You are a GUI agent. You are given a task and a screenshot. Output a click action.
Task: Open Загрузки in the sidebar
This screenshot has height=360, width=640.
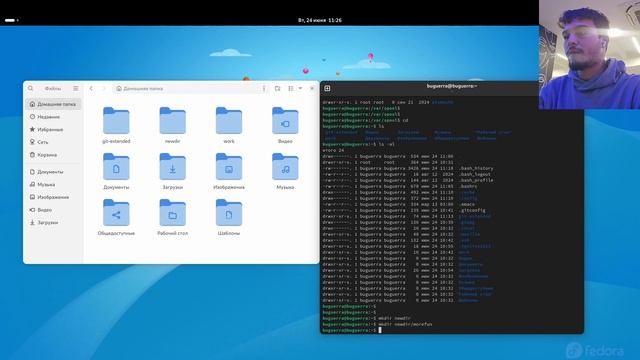53,222
